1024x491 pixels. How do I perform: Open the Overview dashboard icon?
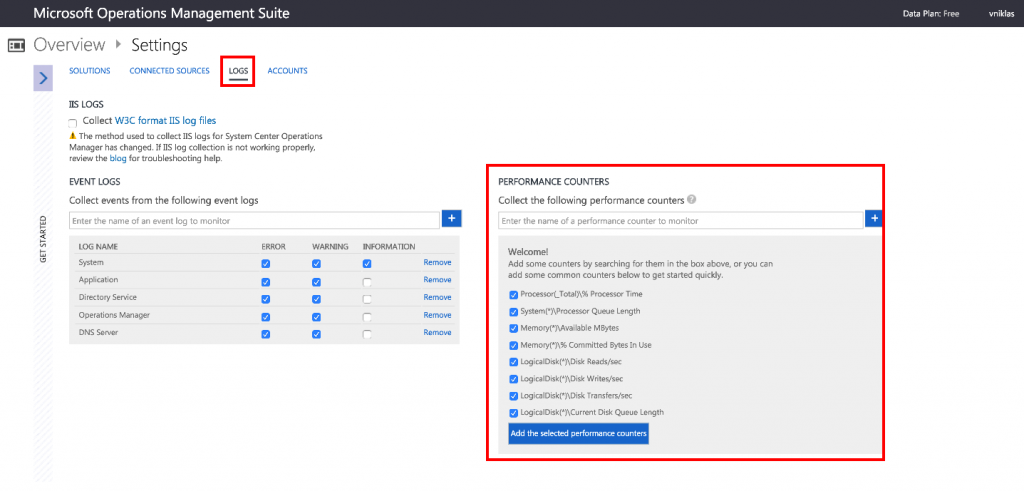[x=16, y=45]
